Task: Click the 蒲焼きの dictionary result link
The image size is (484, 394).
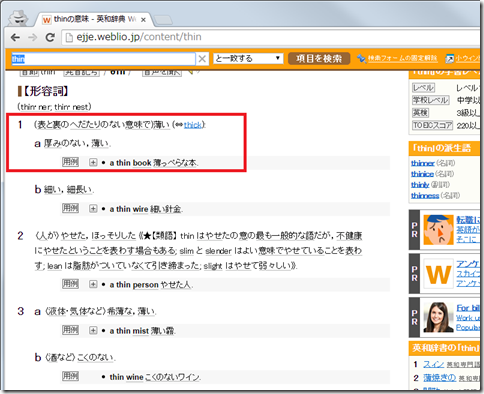Action: (439, 378)
